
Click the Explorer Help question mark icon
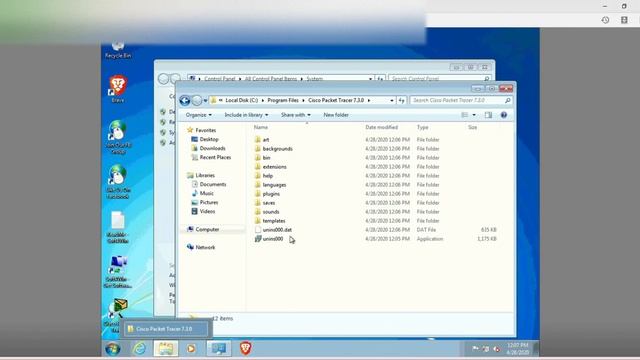(504, 115)
